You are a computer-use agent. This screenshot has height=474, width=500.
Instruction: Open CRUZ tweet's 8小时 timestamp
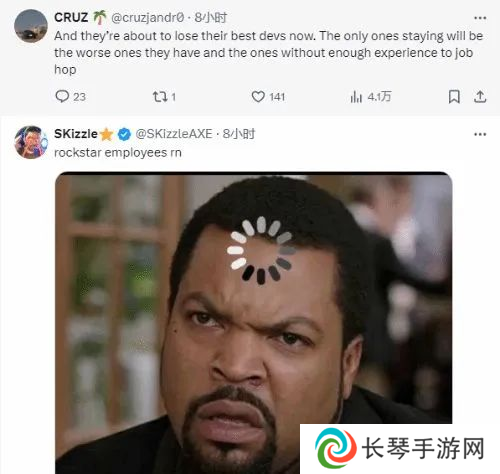point(211,18)
